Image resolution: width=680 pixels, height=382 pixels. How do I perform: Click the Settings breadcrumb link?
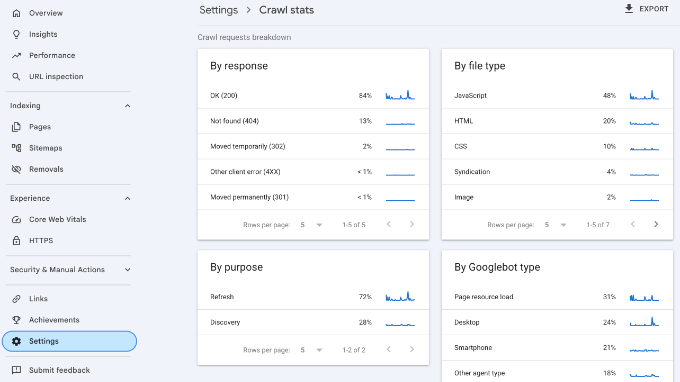pos(219,10)
